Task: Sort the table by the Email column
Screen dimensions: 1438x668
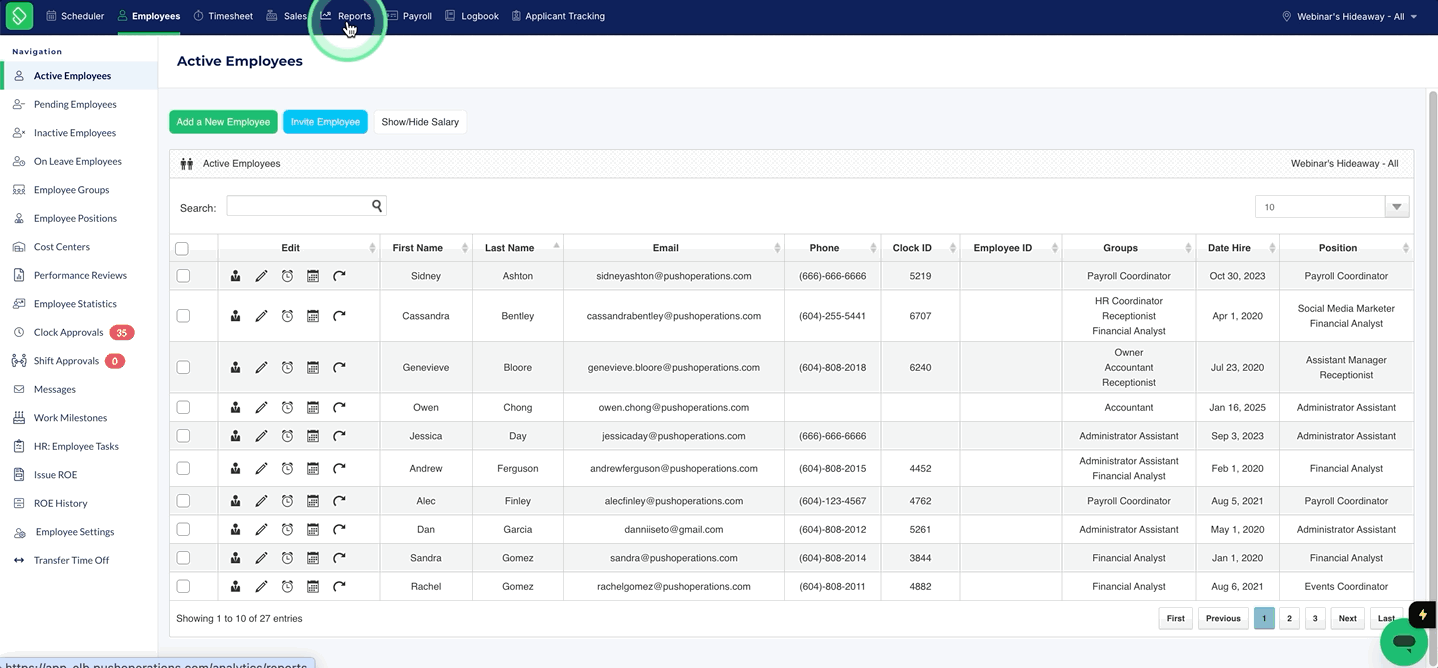Action: click(673, 248)
